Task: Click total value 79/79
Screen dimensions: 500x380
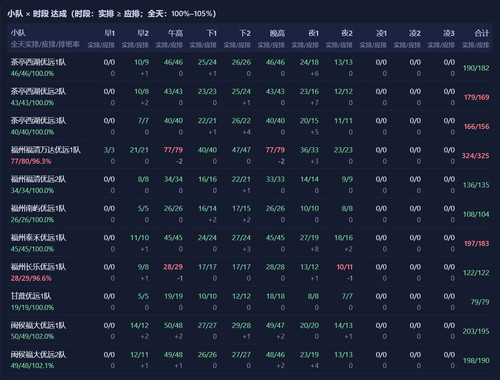Action: (x=480, y=302)
